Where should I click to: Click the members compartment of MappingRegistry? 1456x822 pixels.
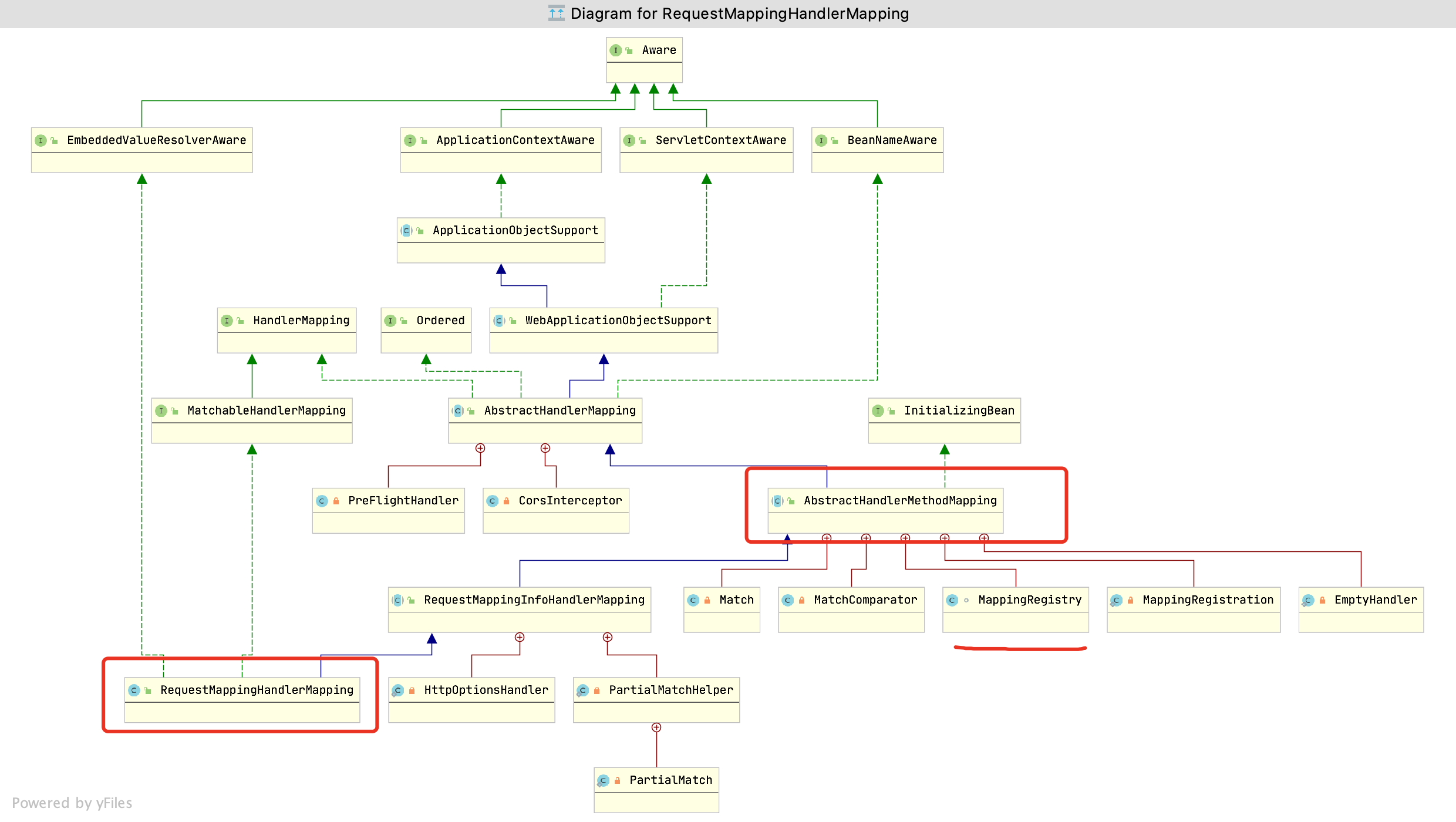pyautogui.click(x=1016, y=622)
